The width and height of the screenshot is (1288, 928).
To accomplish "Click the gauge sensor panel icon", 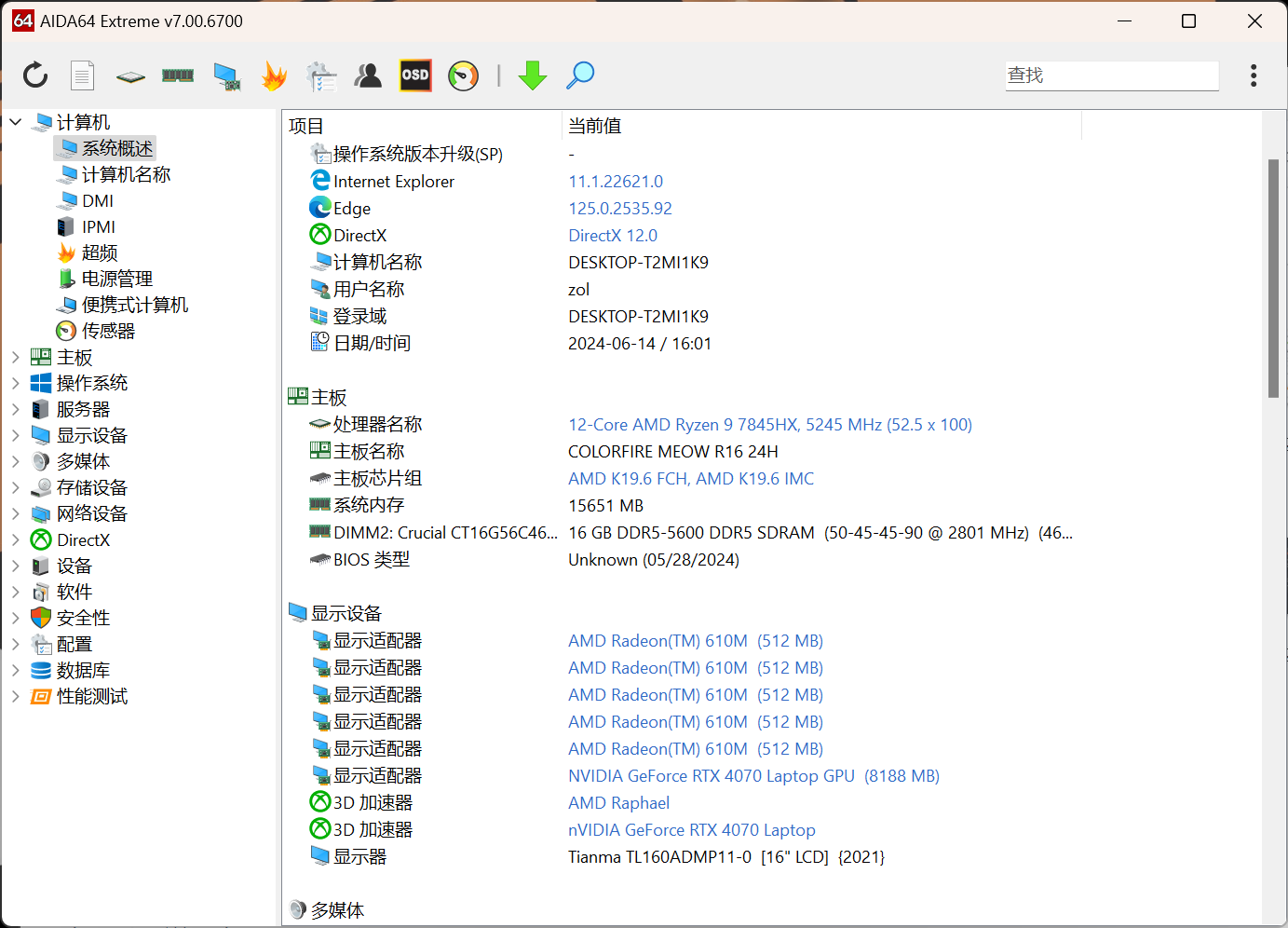I will 463,75.
